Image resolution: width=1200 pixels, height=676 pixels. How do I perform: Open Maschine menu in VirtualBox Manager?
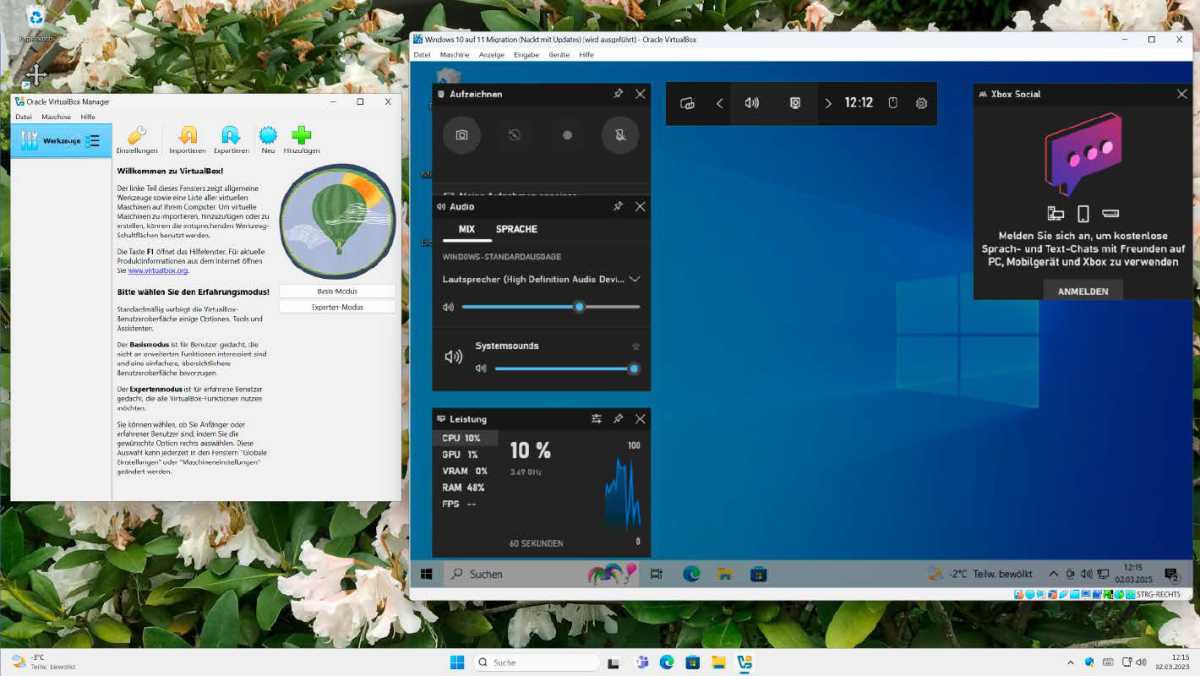tap(56, 117)
